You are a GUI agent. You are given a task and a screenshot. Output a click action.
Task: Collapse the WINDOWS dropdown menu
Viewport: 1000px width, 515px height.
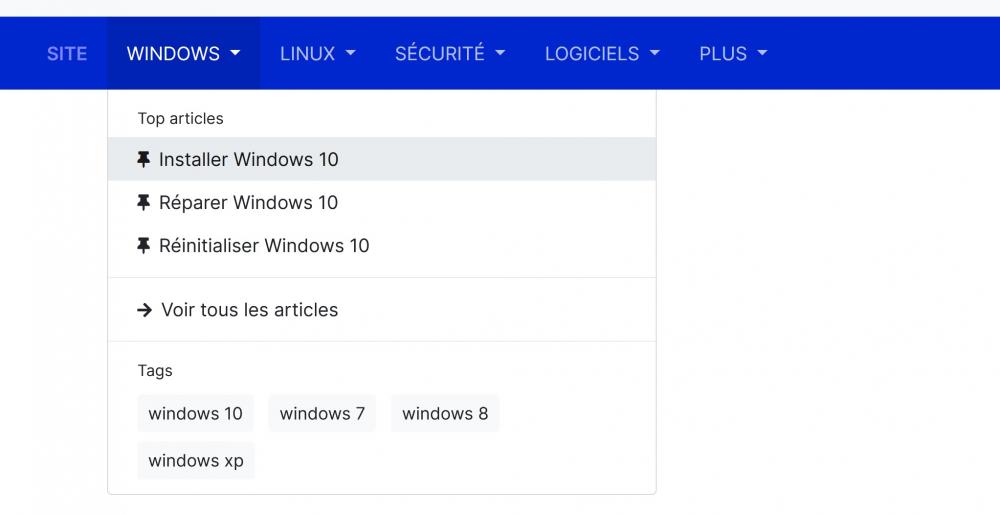[x=183, y=54]
